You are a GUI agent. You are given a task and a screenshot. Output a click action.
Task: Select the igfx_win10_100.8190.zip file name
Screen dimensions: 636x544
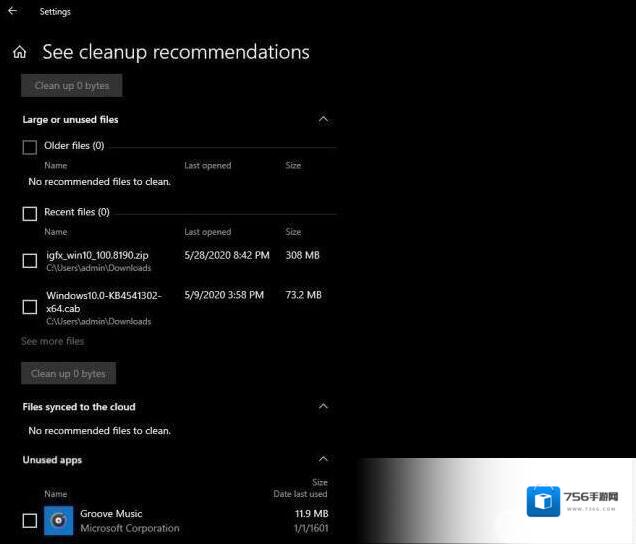coord(97,255)
